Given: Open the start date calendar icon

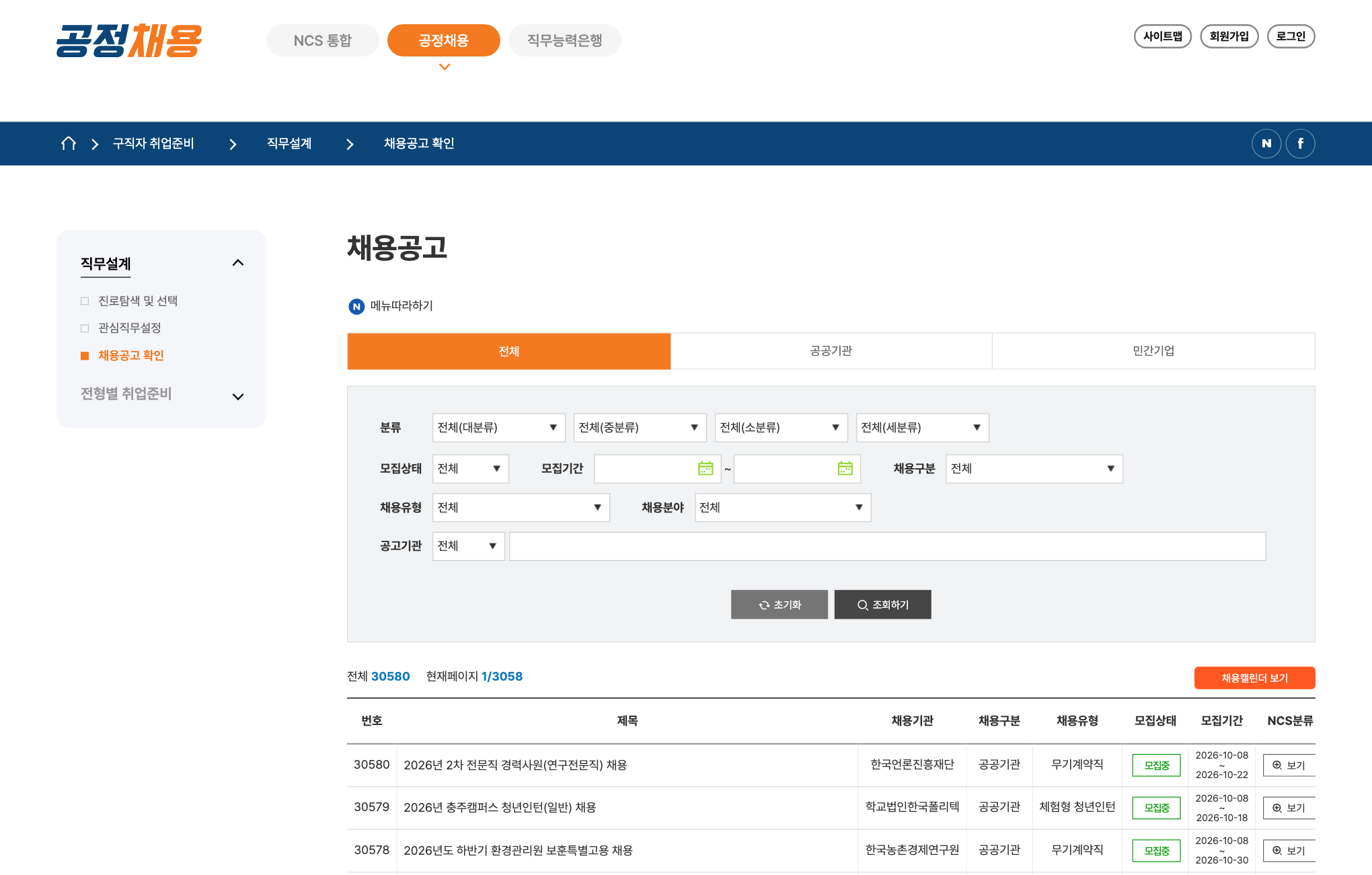Looking at the screenshot, I should (706, 468).
